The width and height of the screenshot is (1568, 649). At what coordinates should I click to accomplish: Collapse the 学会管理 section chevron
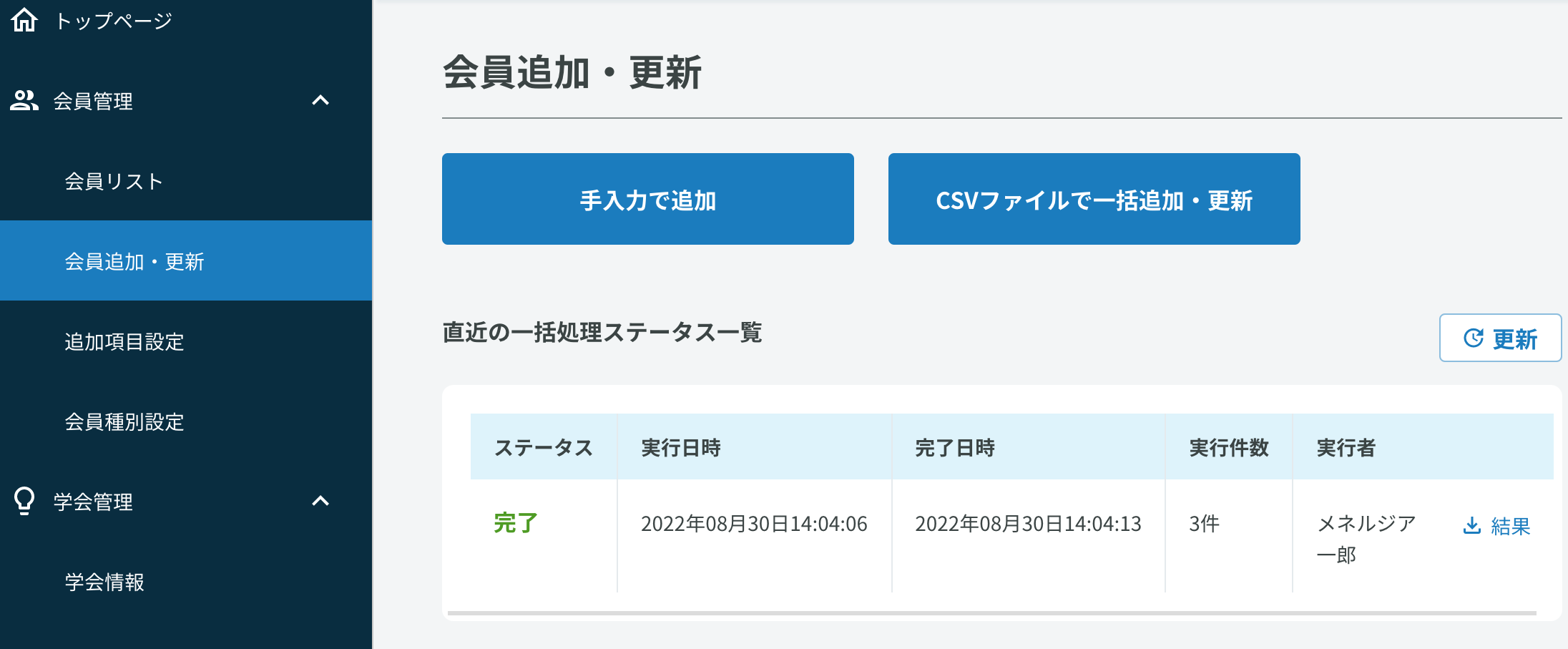(x=320, y=501)
